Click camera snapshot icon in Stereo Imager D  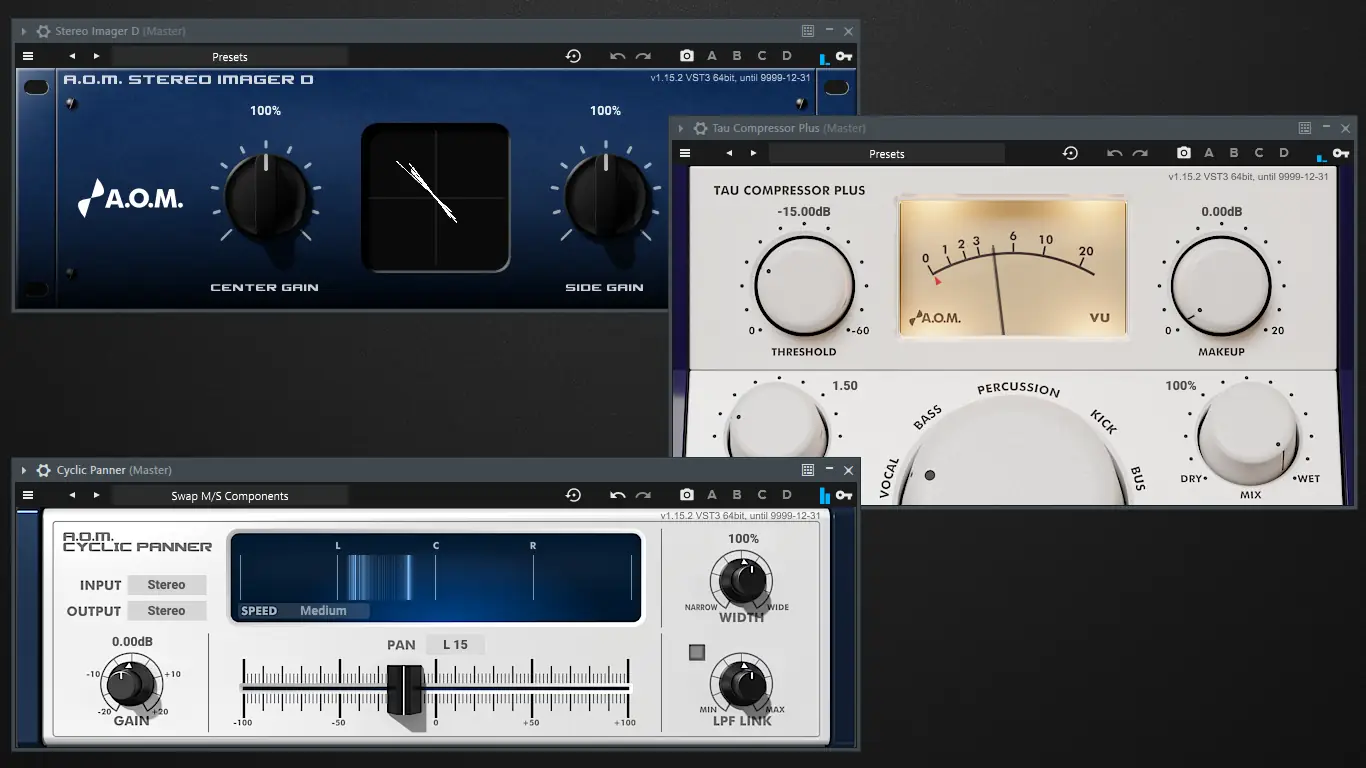[x=687, y=56]
